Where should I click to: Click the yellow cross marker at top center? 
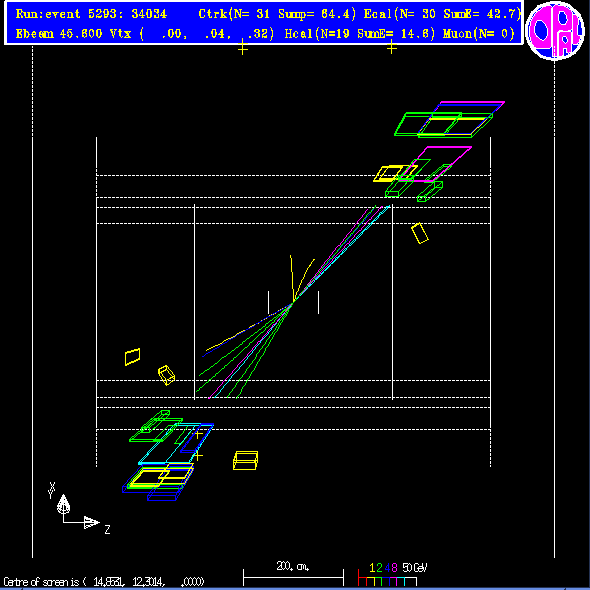pyautogui.click(x=243, y=47)
